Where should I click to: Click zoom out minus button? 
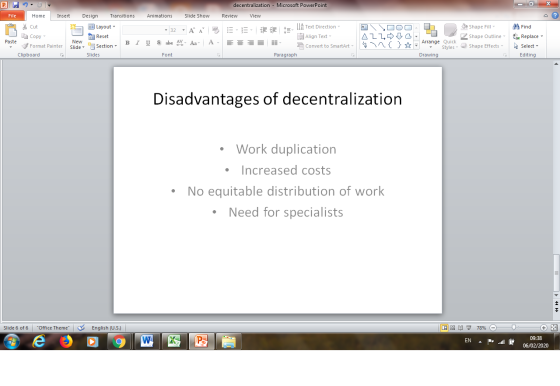(x=493, y=327)
